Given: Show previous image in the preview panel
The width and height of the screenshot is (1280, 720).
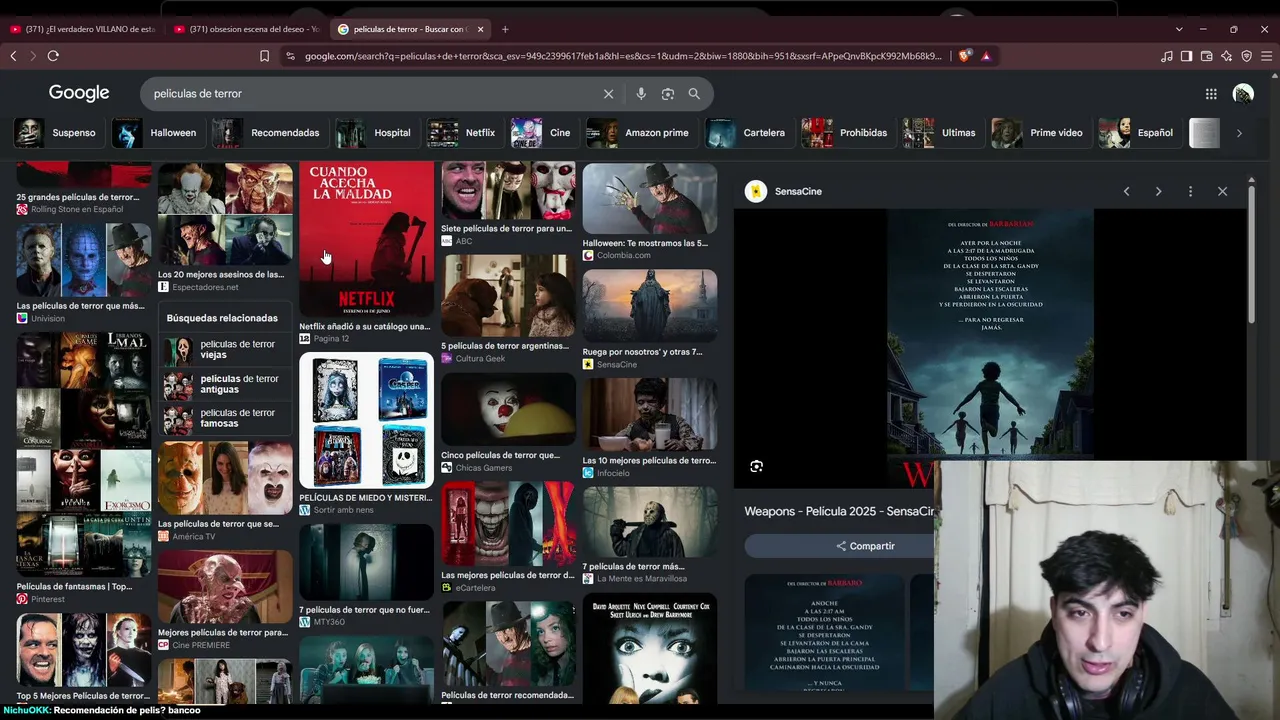Looking at the screenshot, I should pos(1126,191).
